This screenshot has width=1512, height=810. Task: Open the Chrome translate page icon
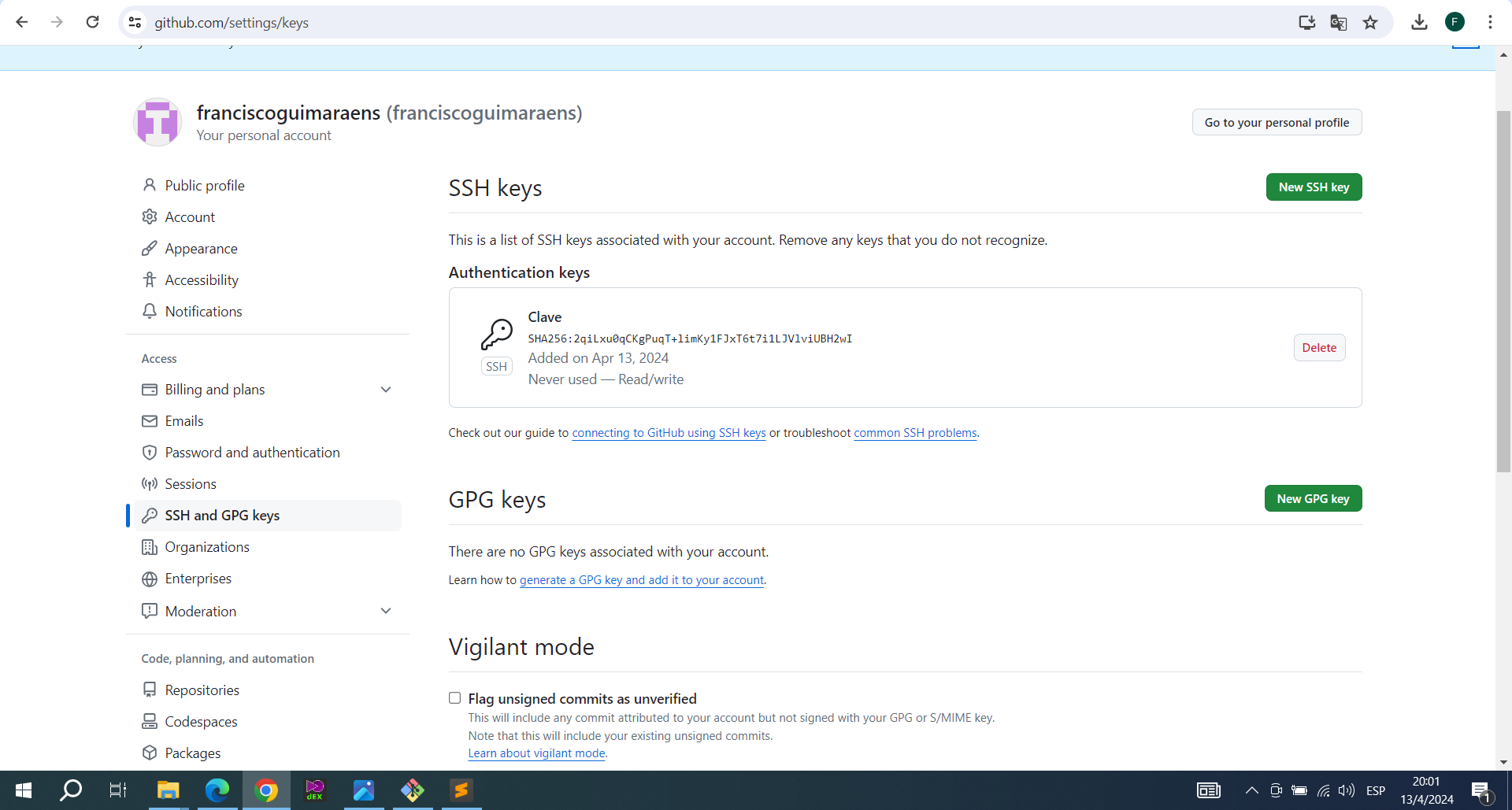[x=1338, y=22]
